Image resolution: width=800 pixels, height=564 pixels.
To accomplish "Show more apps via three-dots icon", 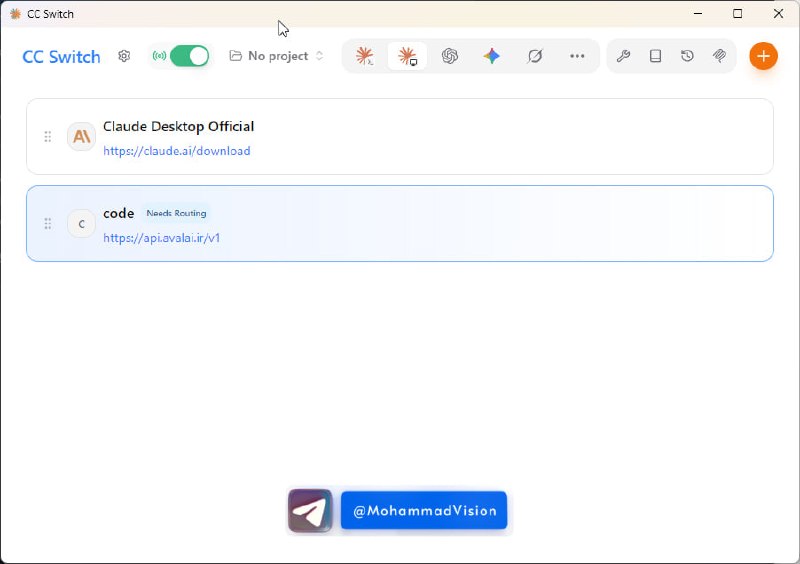I will point(577,56).
